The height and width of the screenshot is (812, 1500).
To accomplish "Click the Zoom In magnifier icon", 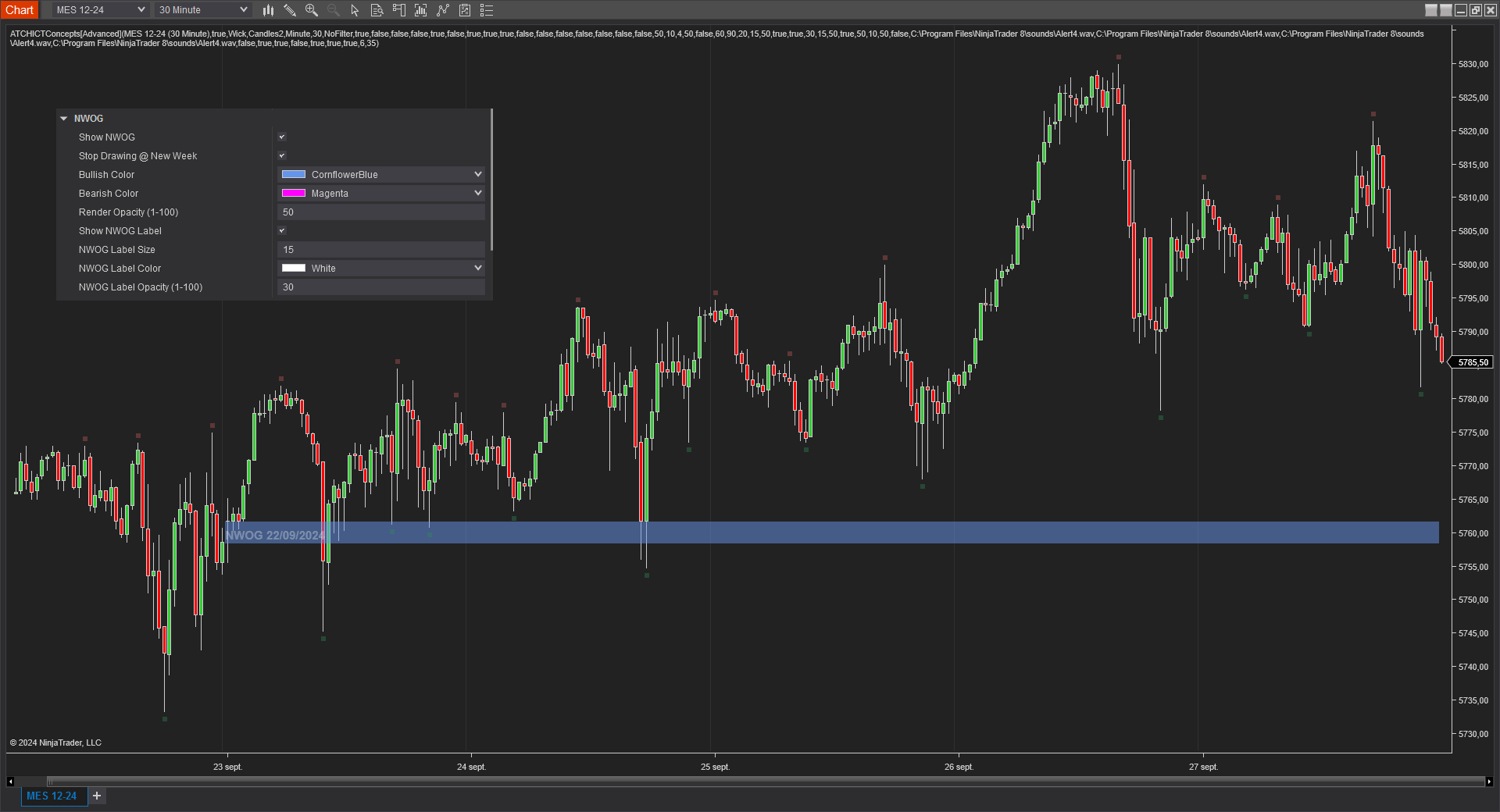I will (312, 10).
